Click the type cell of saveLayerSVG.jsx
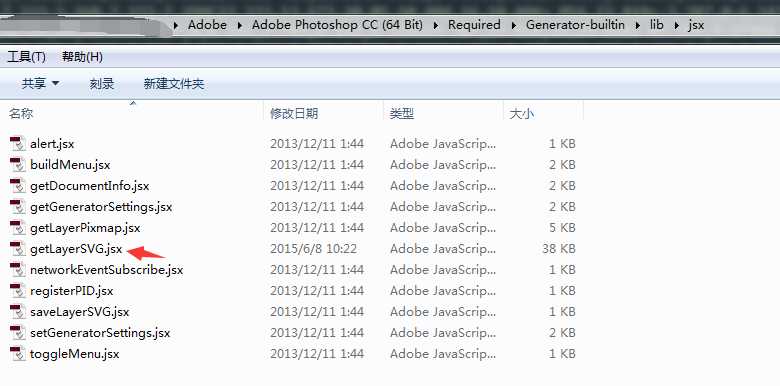 [x=443, y=312]
